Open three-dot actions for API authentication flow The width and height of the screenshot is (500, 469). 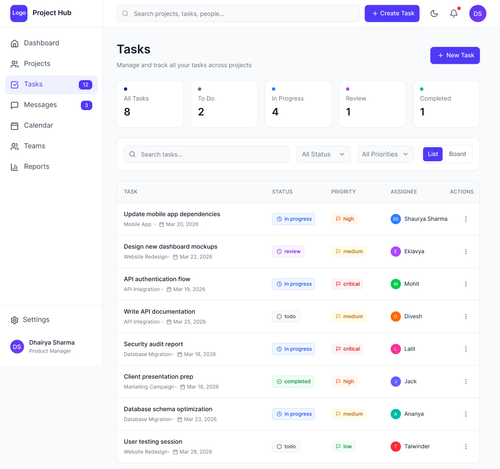466,284
